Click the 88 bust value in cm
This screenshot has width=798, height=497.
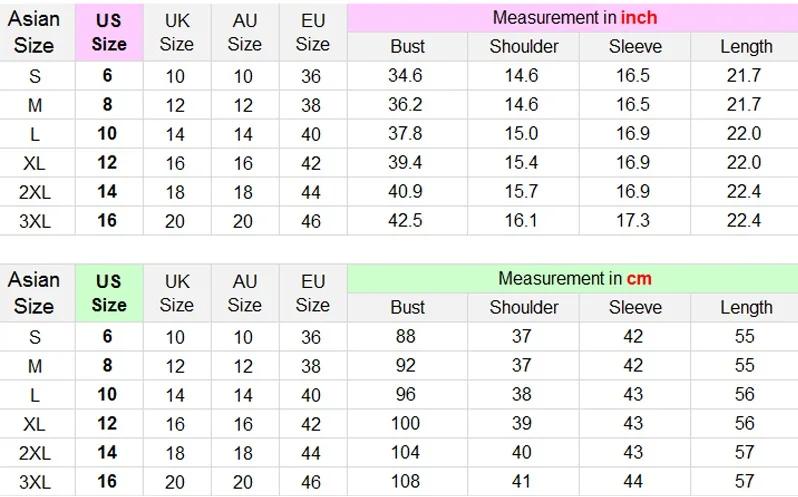405,337
